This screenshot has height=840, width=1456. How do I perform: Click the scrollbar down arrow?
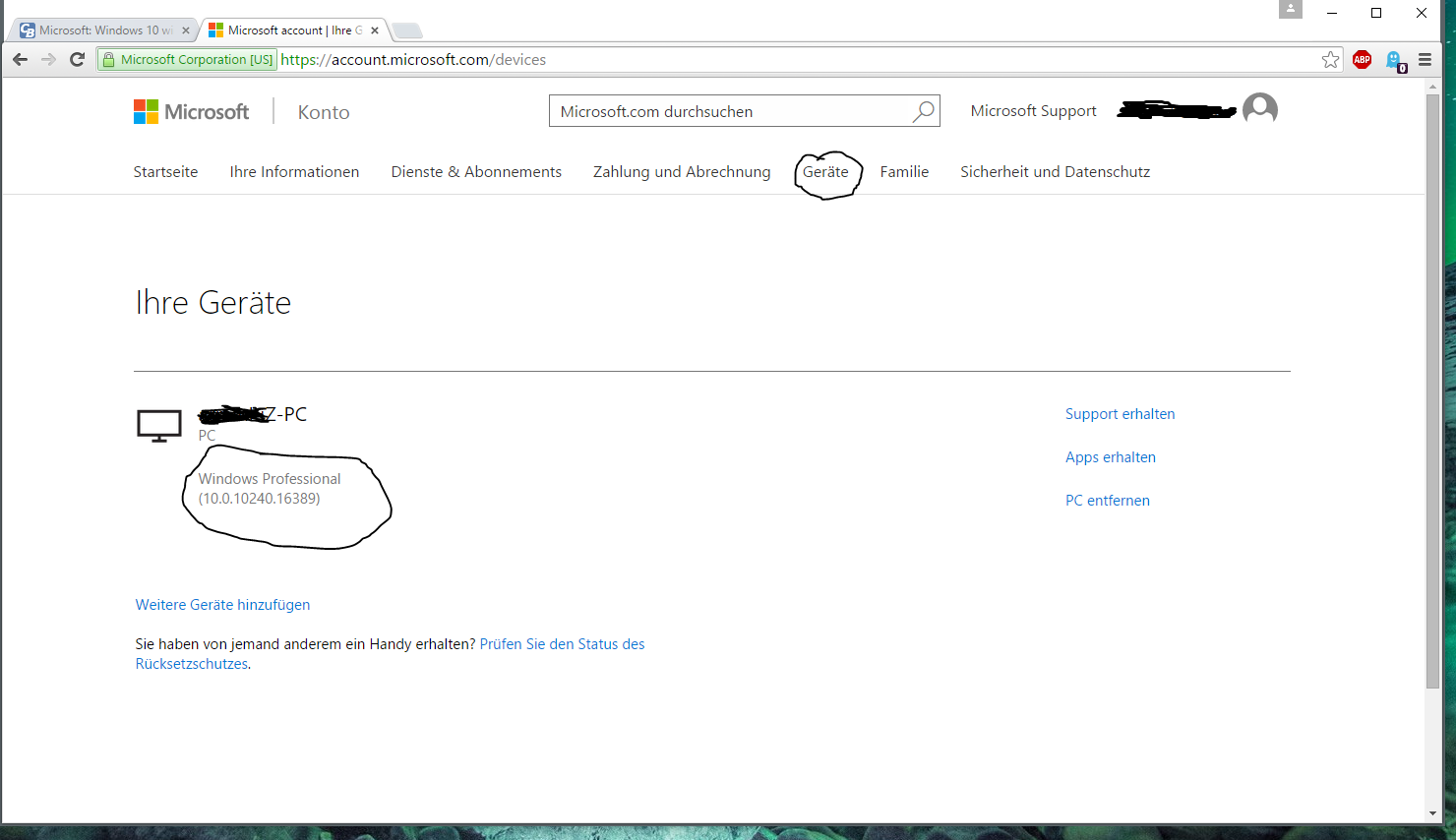click(1432, 813)
